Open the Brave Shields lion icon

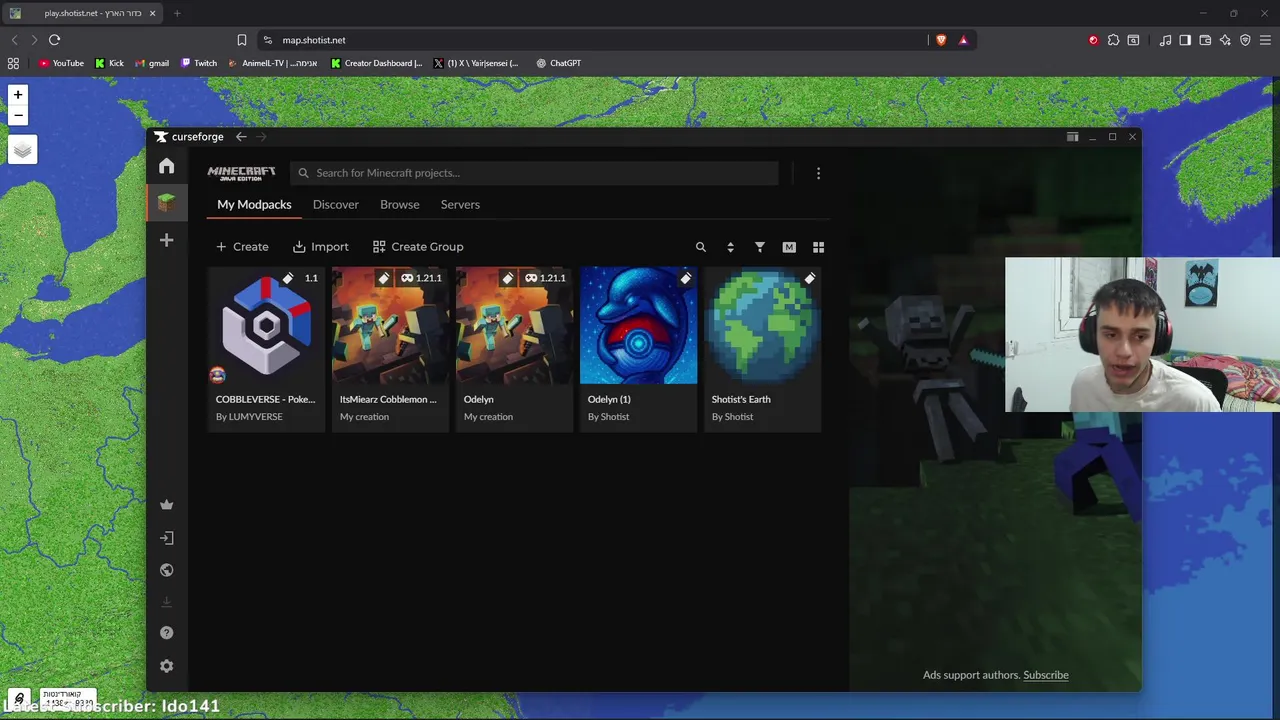pos(941,40)
